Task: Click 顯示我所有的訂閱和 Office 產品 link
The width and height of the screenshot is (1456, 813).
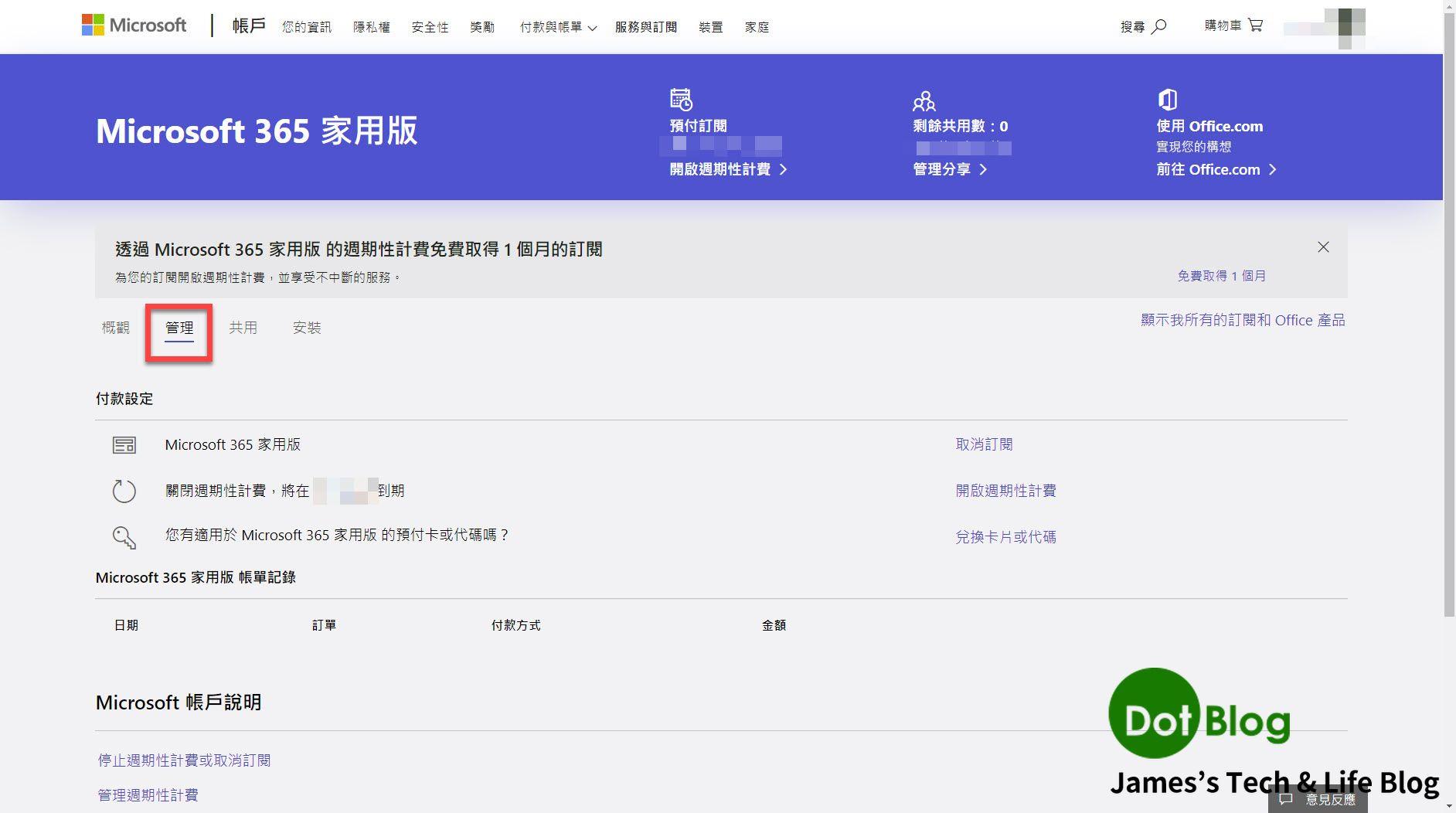Action: pyautogui.click(x=1243, y=320)
